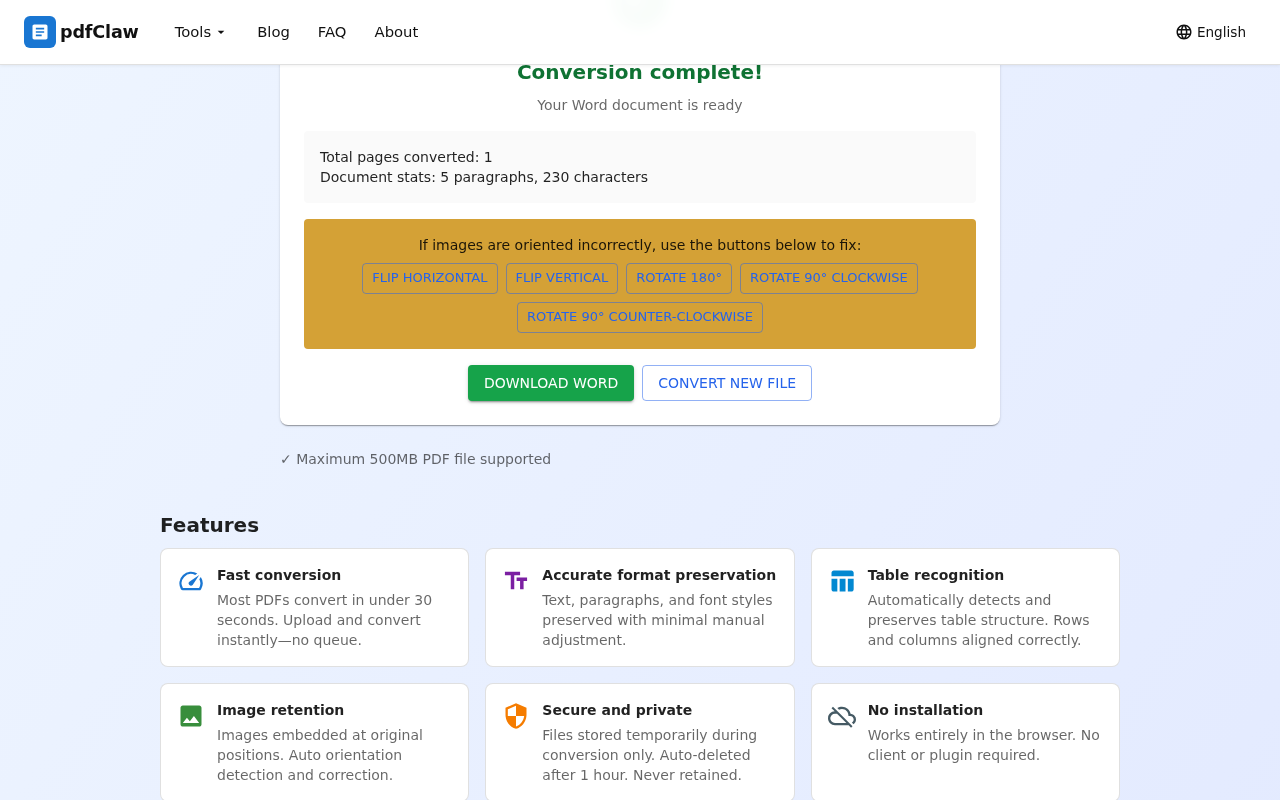Click the Secure and private shield icon

(x=516, y=716)
